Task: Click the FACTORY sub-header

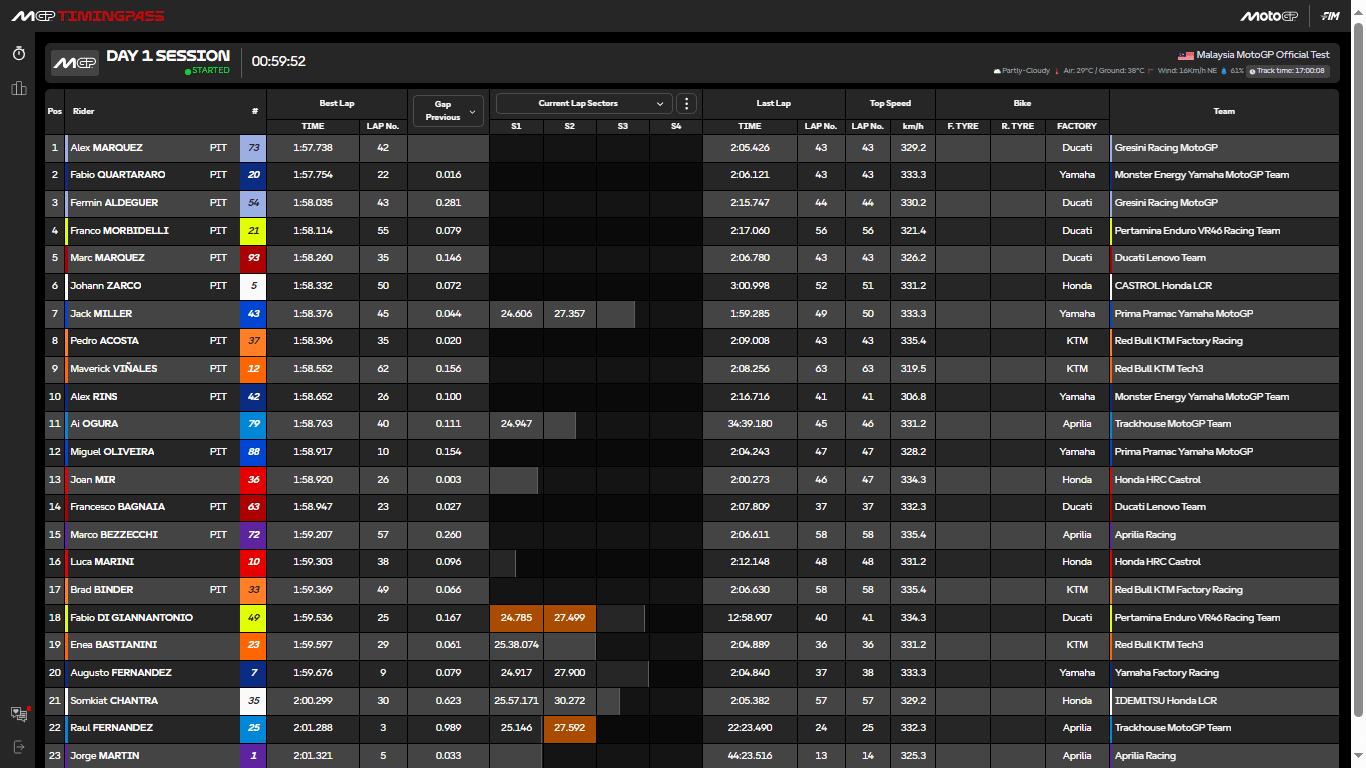Action: click(x=1077, y=126)
